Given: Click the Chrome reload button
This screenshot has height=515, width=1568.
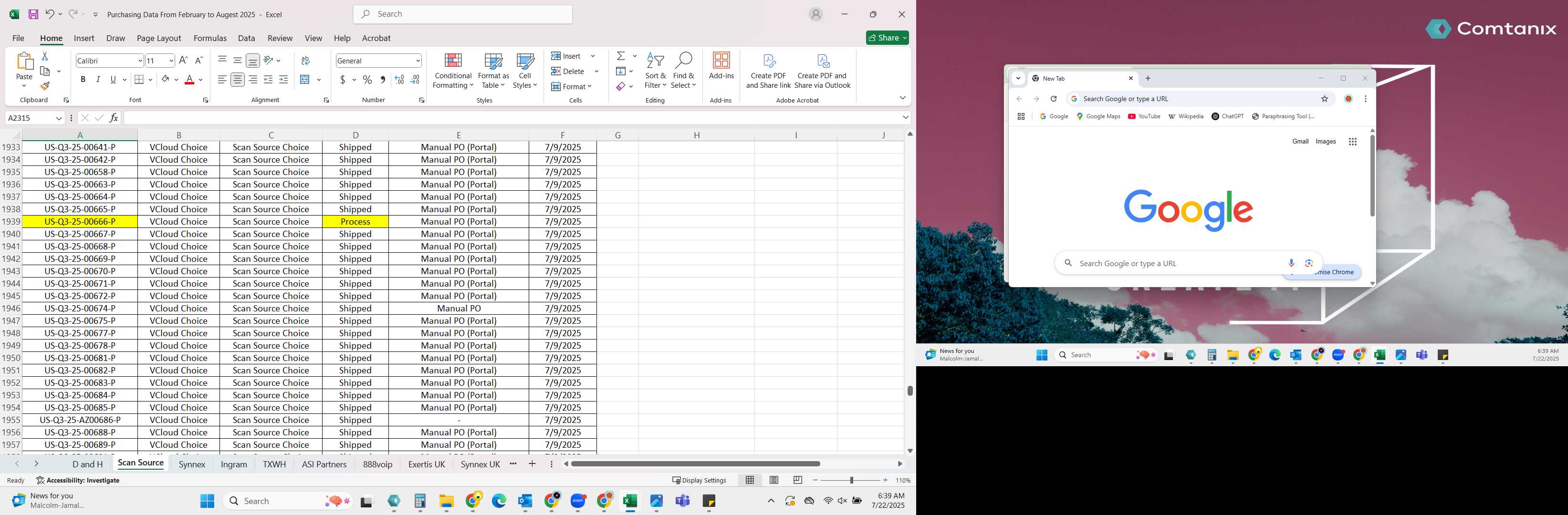Looking at the screenshot, I should [1053, 99].
